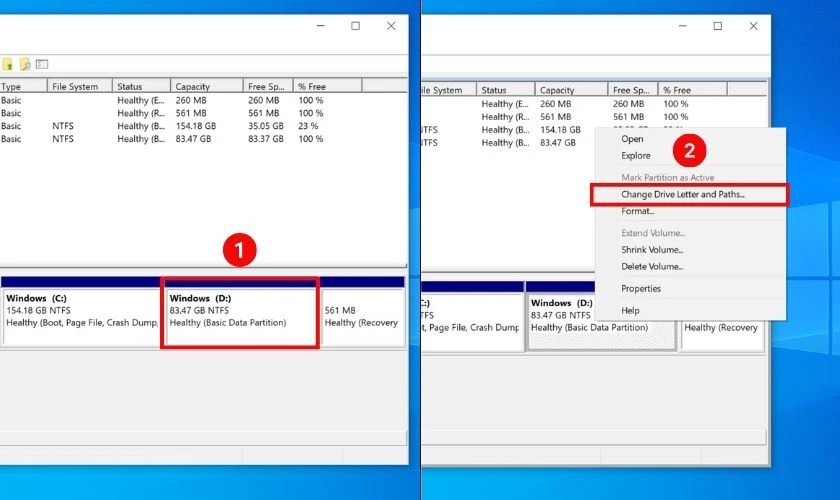
Task: Click Basic type cell in the 260 MB row, left window
Action: point(11,100)
